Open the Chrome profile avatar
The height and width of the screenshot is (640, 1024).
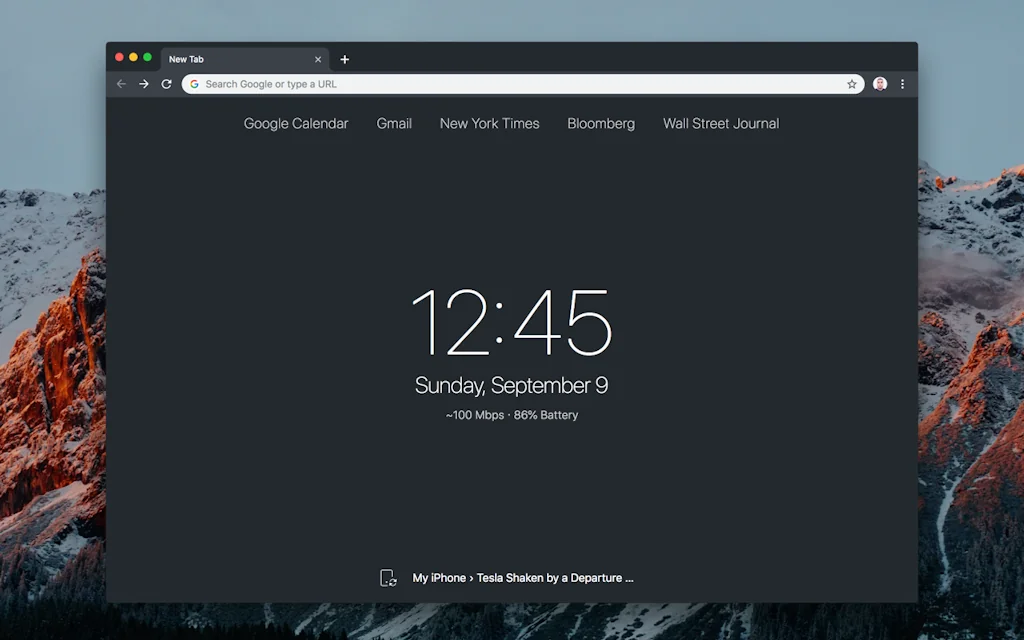tap(879, 84)
